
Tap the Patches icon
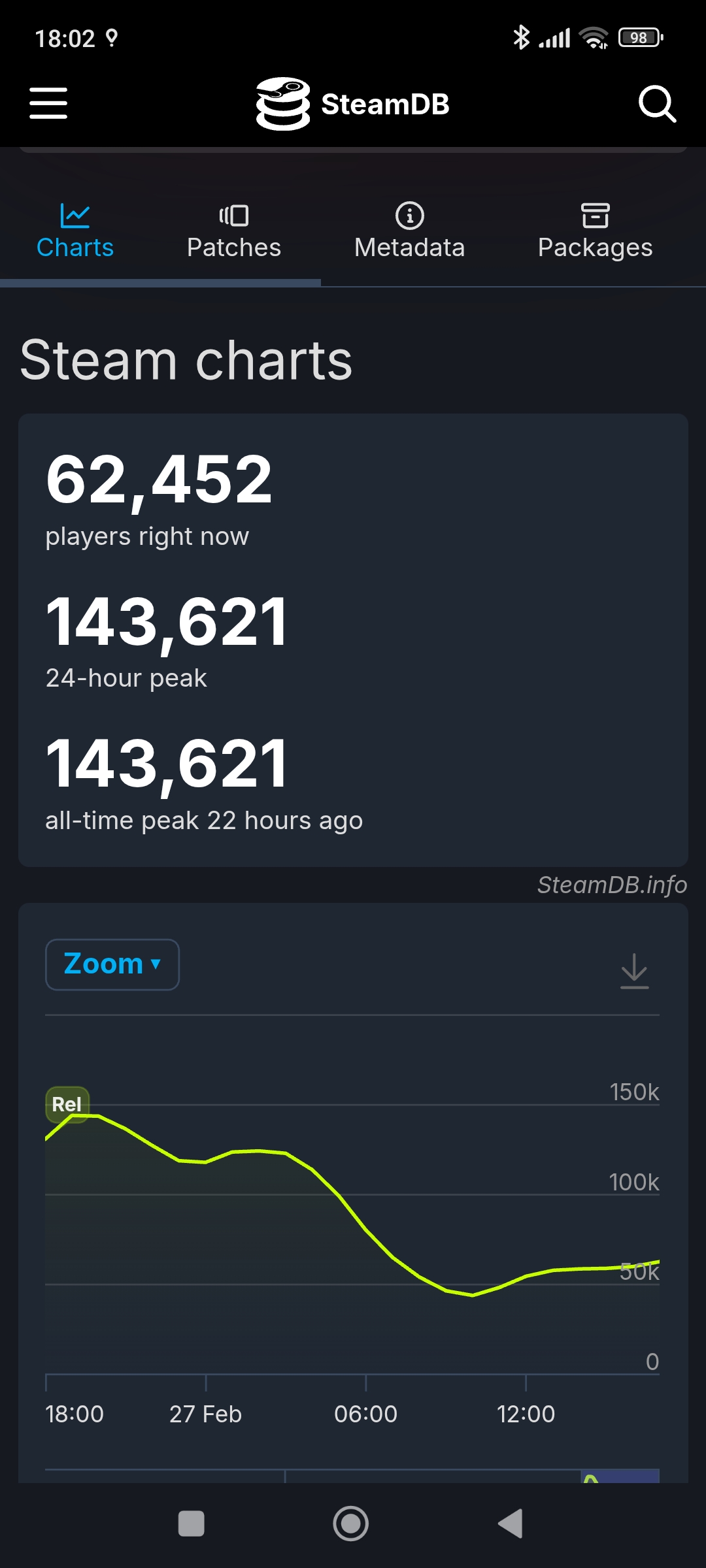pos(233,215)
